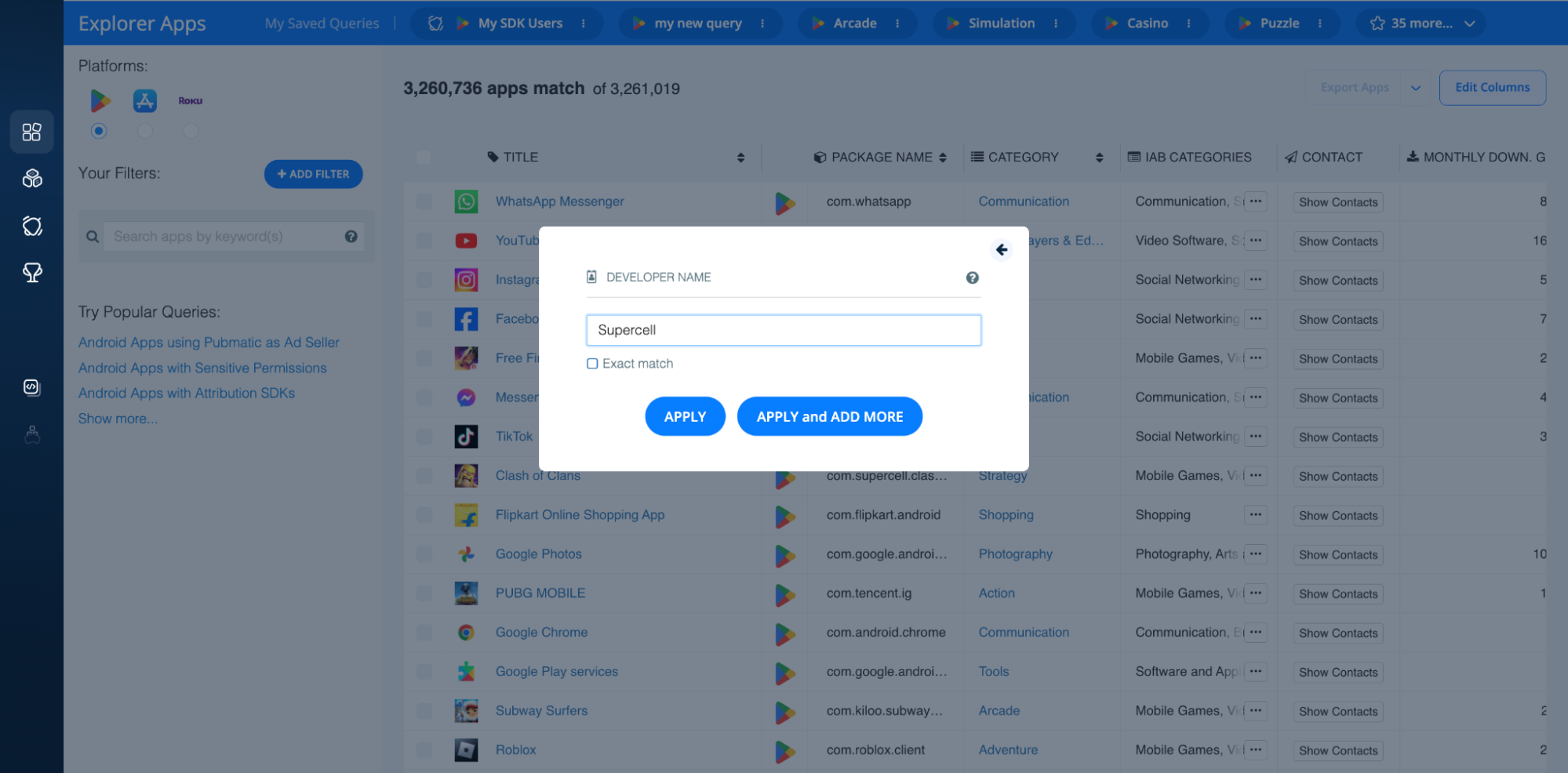Expand the 35 more saved queries dropdown
1568x773 pixels.
pos(1422,24)
